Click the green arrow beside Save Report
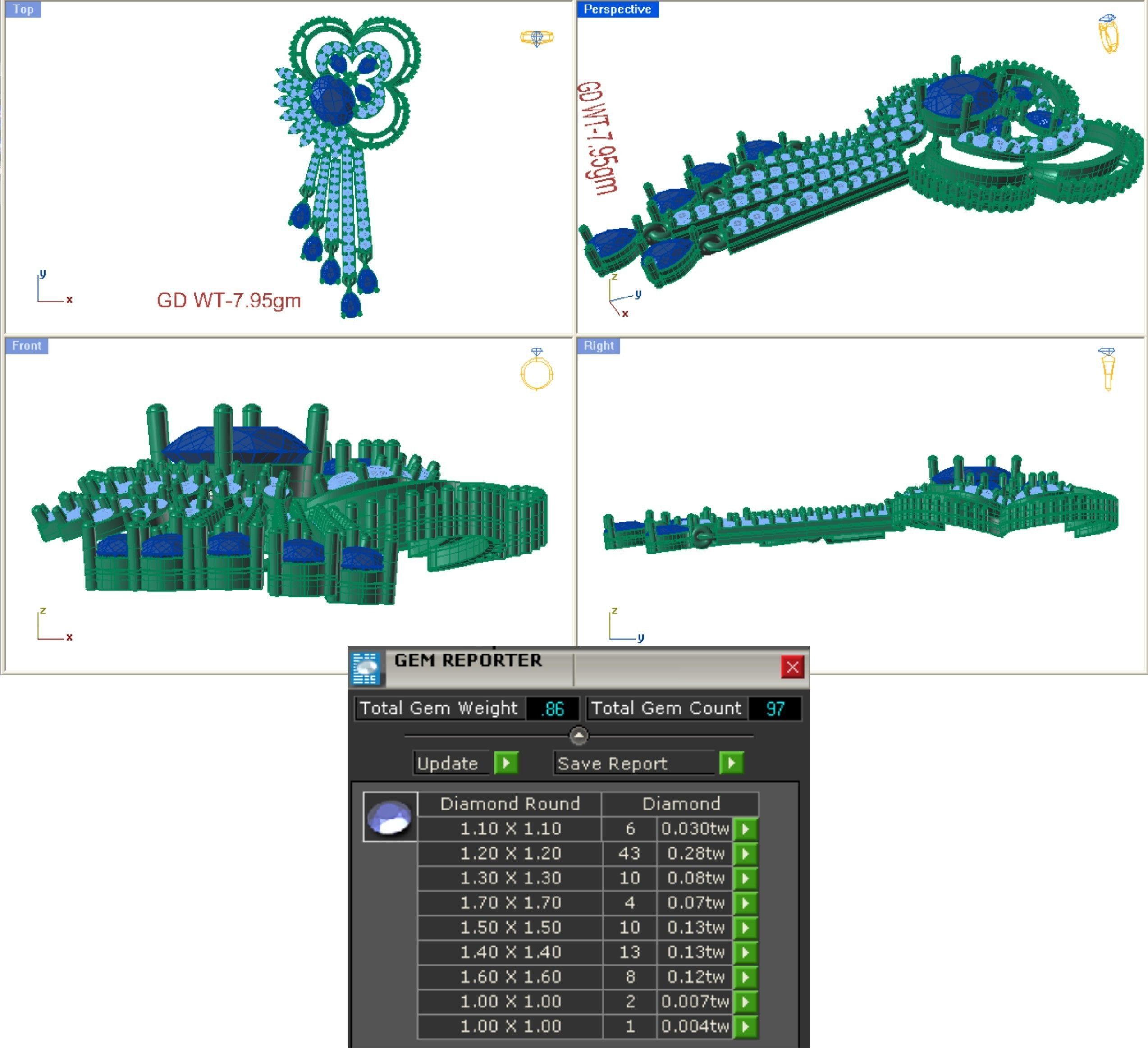The image size is (1148, 1048). click(x=731, y=763)
